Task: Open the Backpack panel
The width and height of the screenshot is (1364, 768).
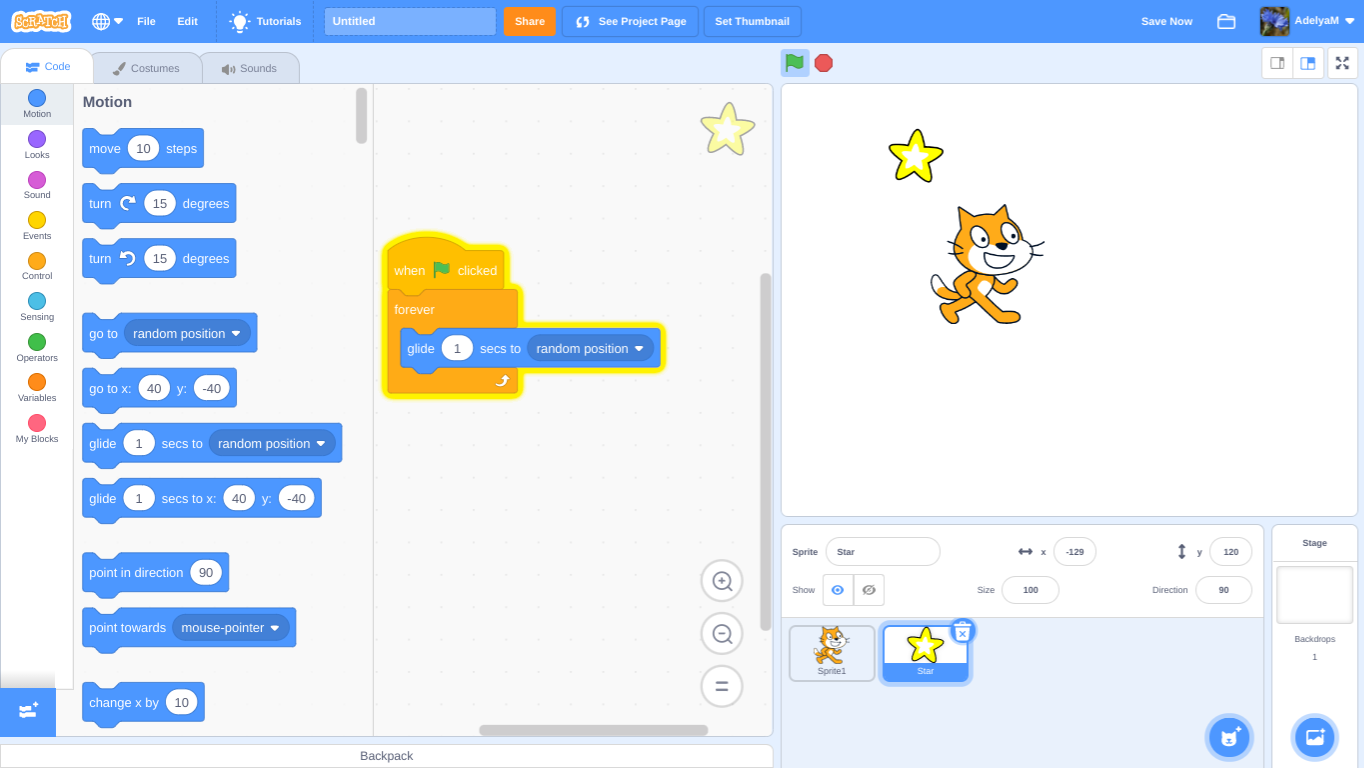Action: click(x=386, y=756)
